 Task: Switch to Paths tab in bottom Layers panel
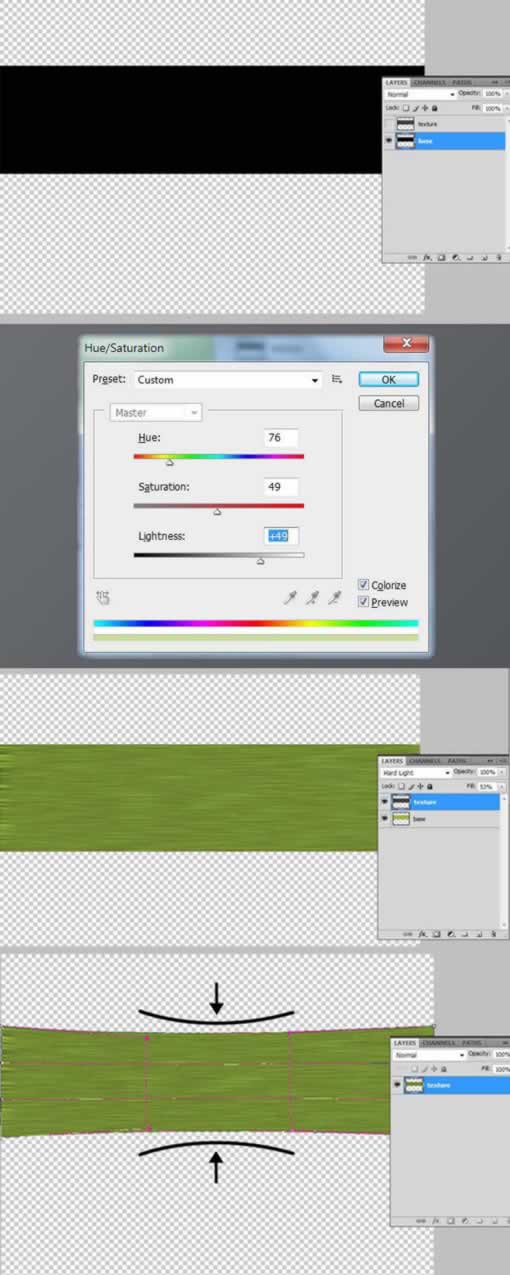click(470, 1043)
